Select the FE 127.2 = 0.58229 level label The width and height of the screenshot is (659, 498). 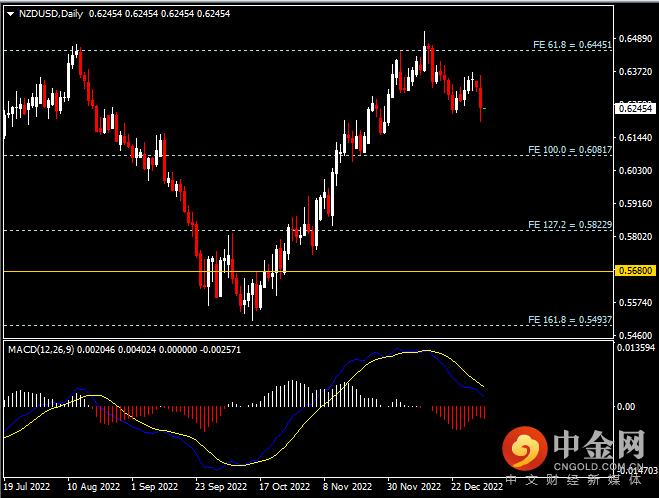point(570,226)
